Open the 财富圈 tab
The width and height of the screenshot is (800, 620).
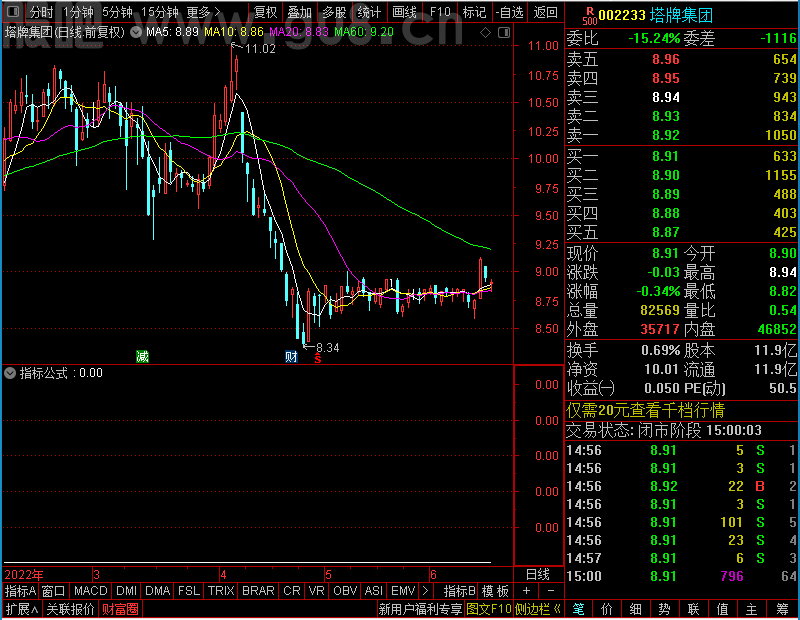click(120, 609)
